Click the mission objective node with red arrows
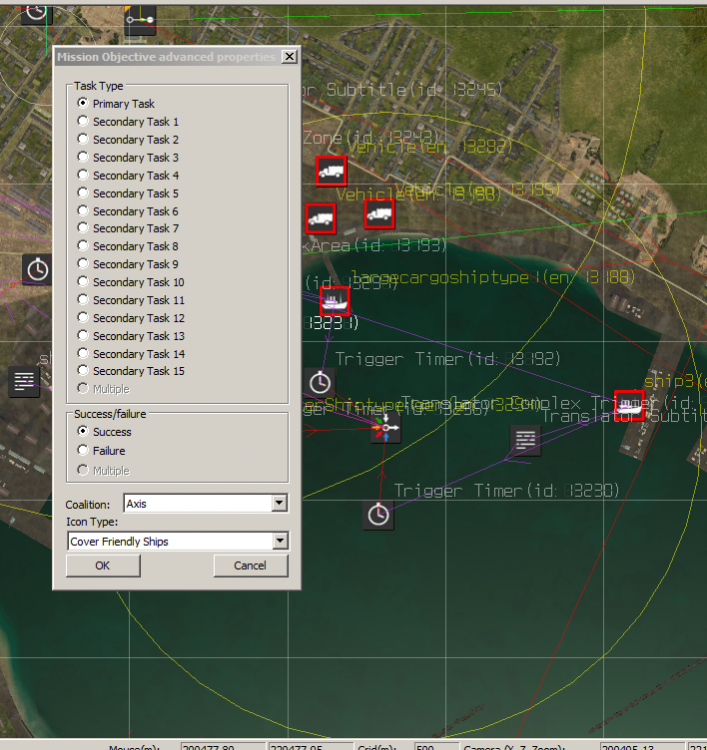 (385, 428)
